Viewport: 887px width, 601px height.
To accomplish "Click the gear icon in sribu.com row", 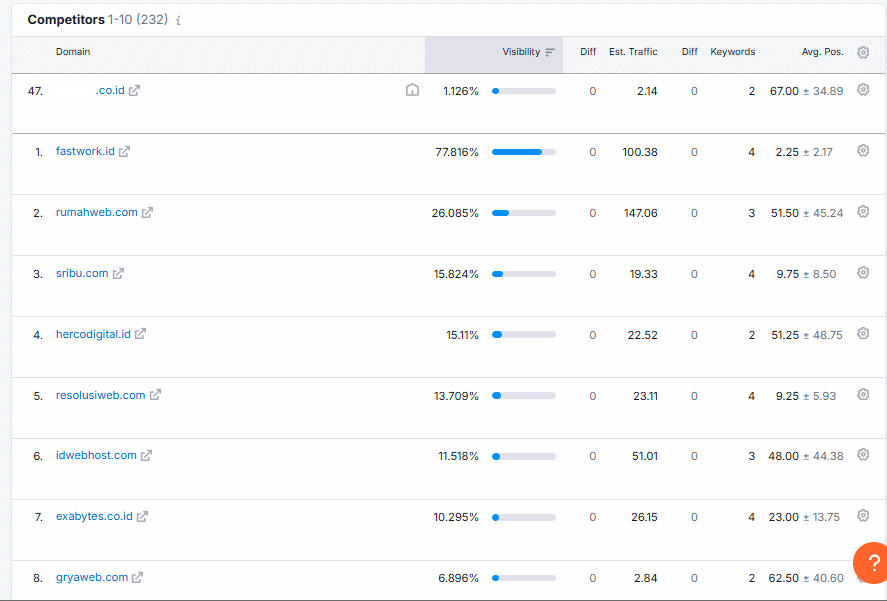I will pyautogui.click(x=863, y=273).
